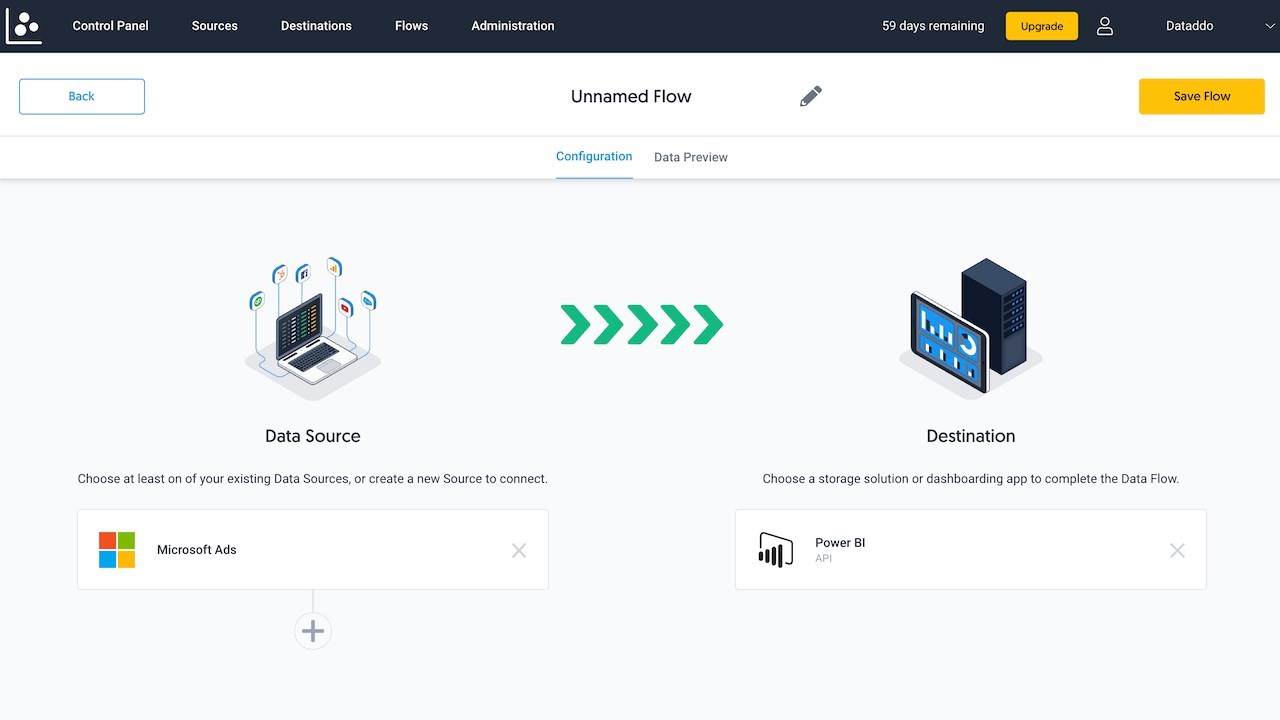The height and width of the screenshot is (720, 1280).
Task: Click the Data Source heading
Action: pyautogui.click(x=313, y=436)
